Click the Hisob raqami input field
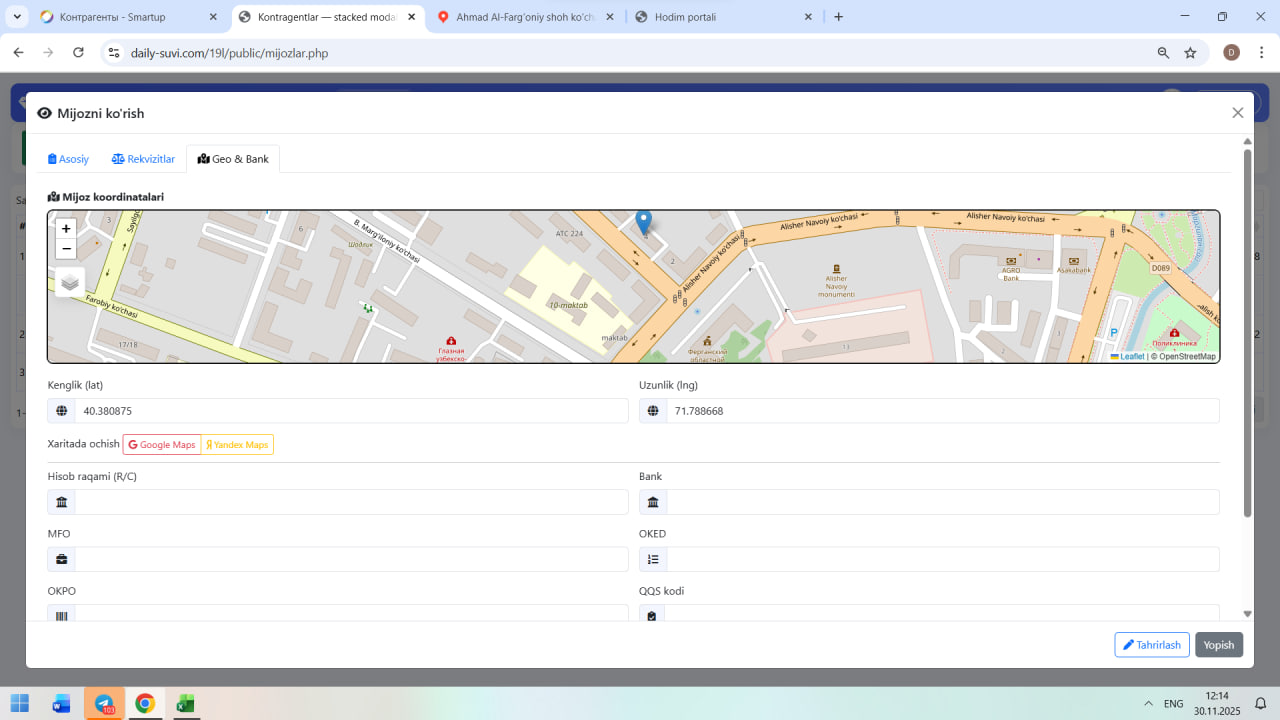This screenshot has width=1280, height=720. 351,502
